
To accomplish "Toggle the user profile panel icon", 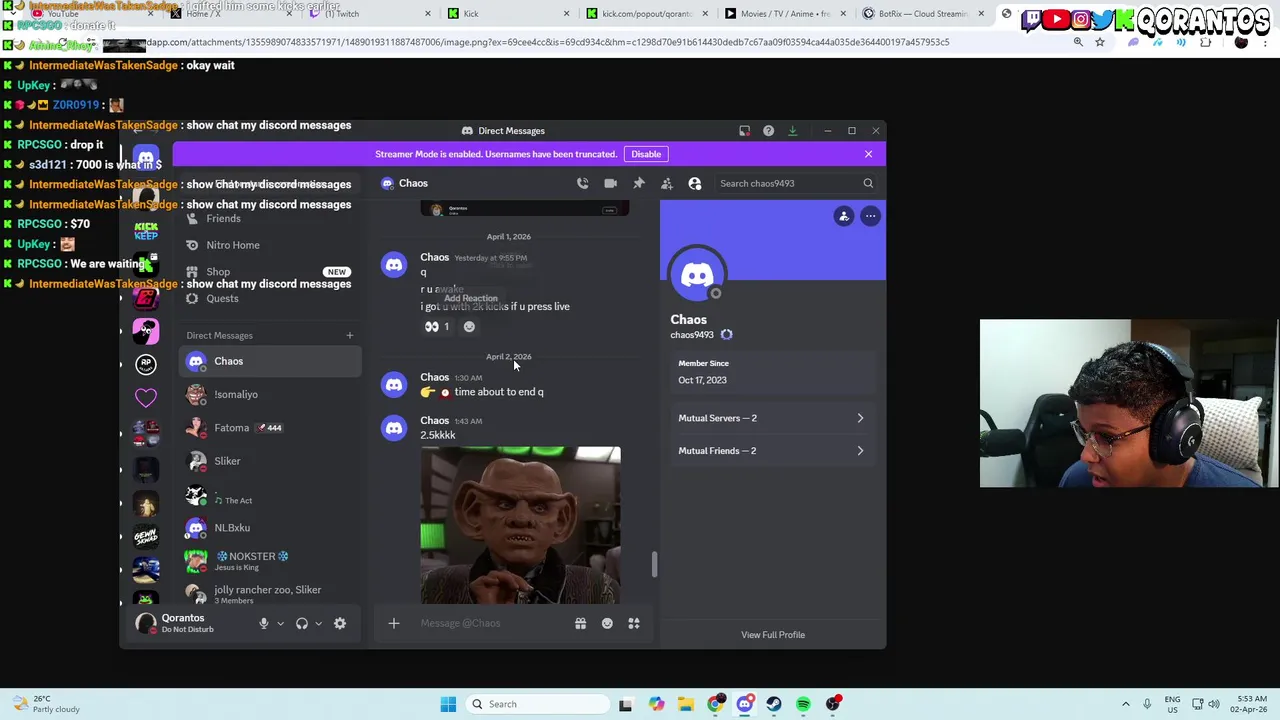I will coord(695,183).
